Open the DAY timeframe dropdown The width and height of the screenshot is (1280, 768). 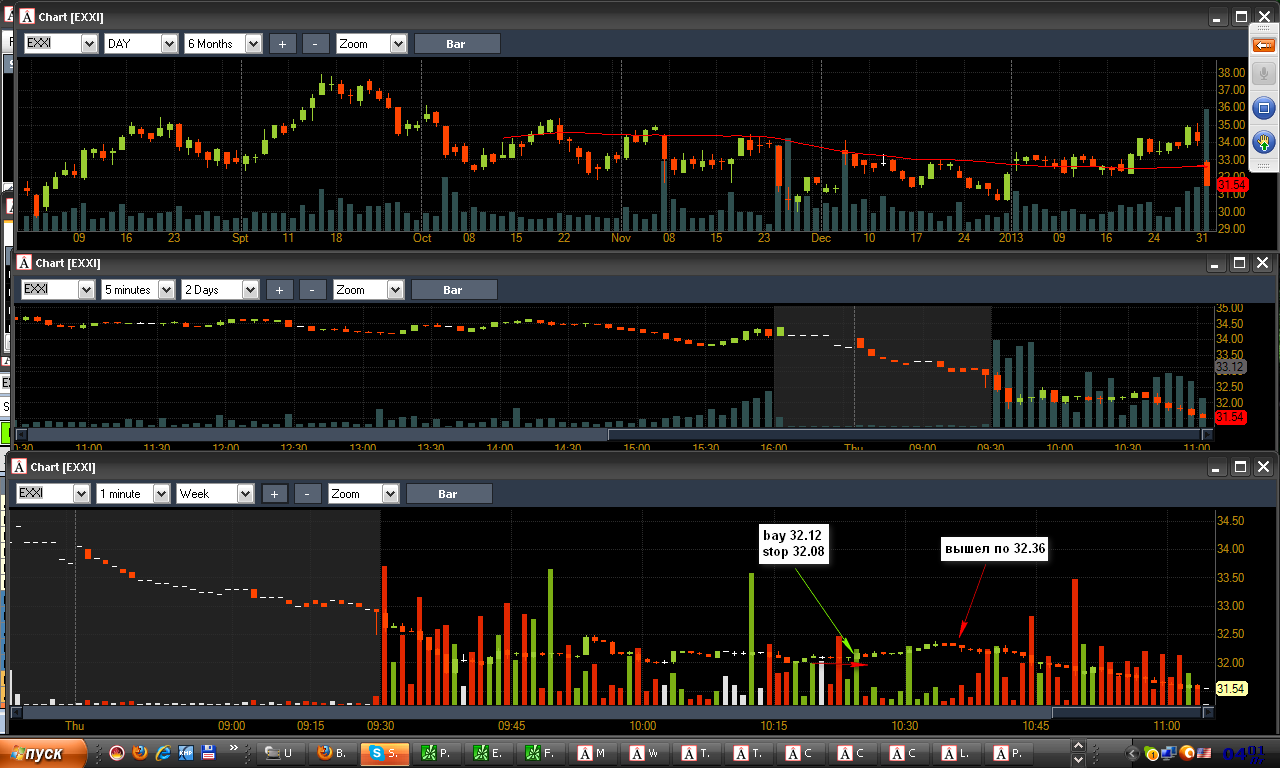click(142, 44)
